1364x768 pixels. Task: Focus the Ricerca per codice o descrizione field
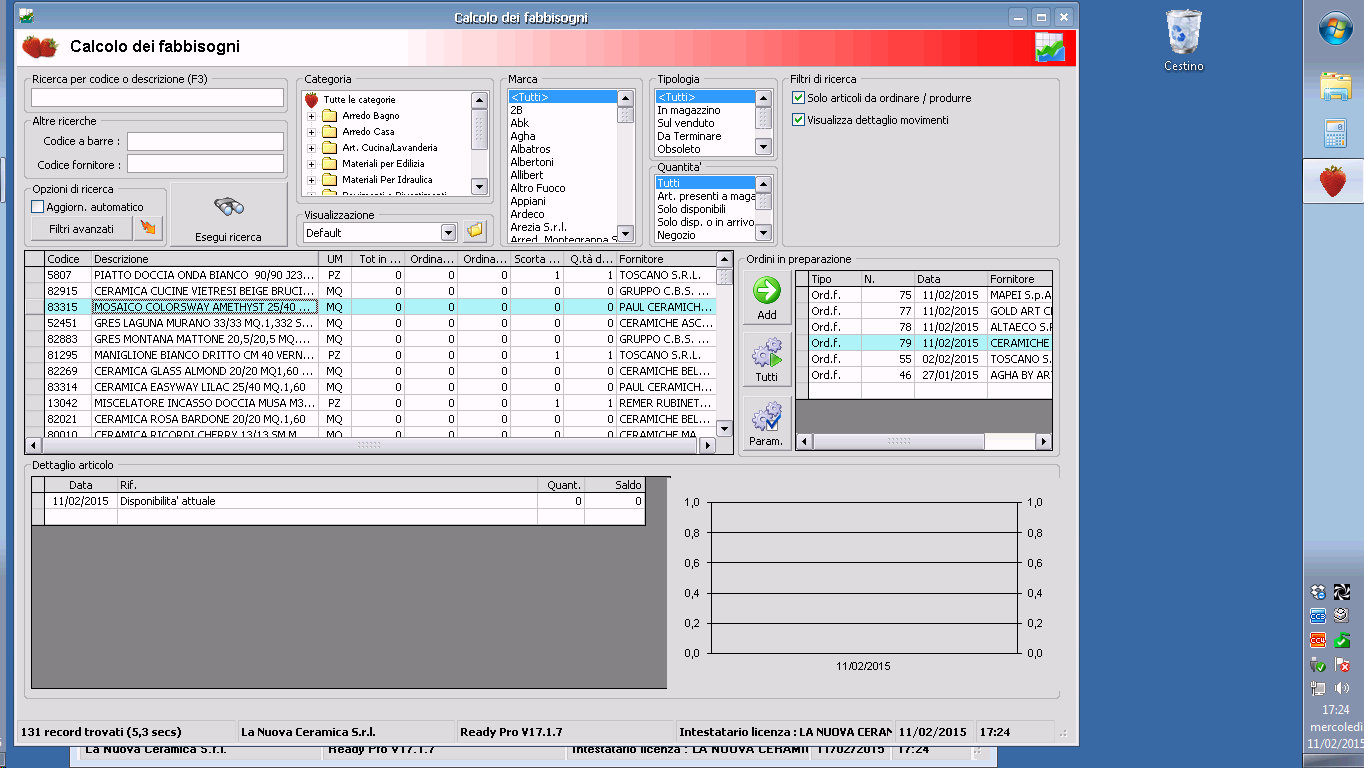(158, 97)
